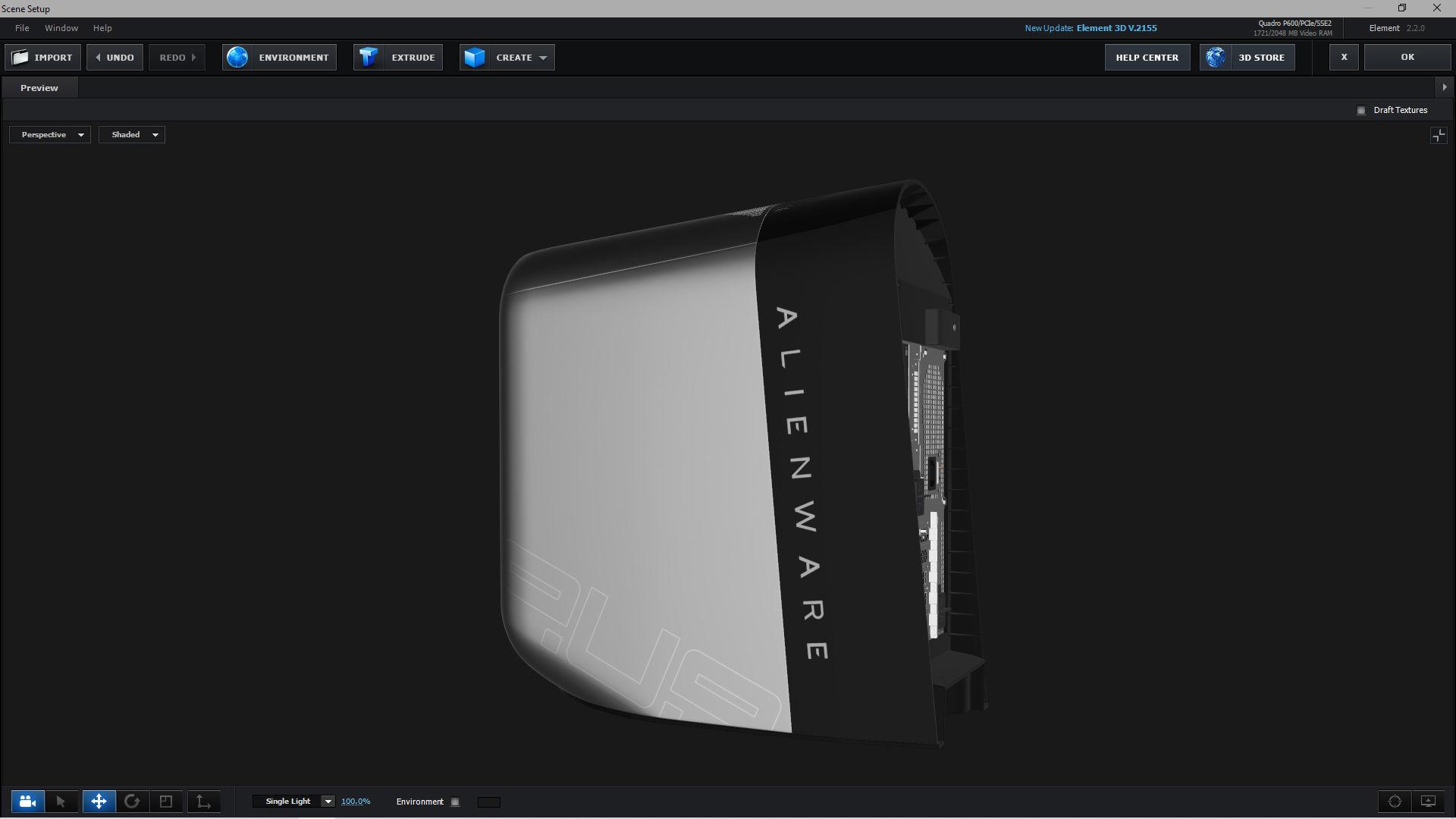Click the 100.0% light brightness value

point(356,802)
